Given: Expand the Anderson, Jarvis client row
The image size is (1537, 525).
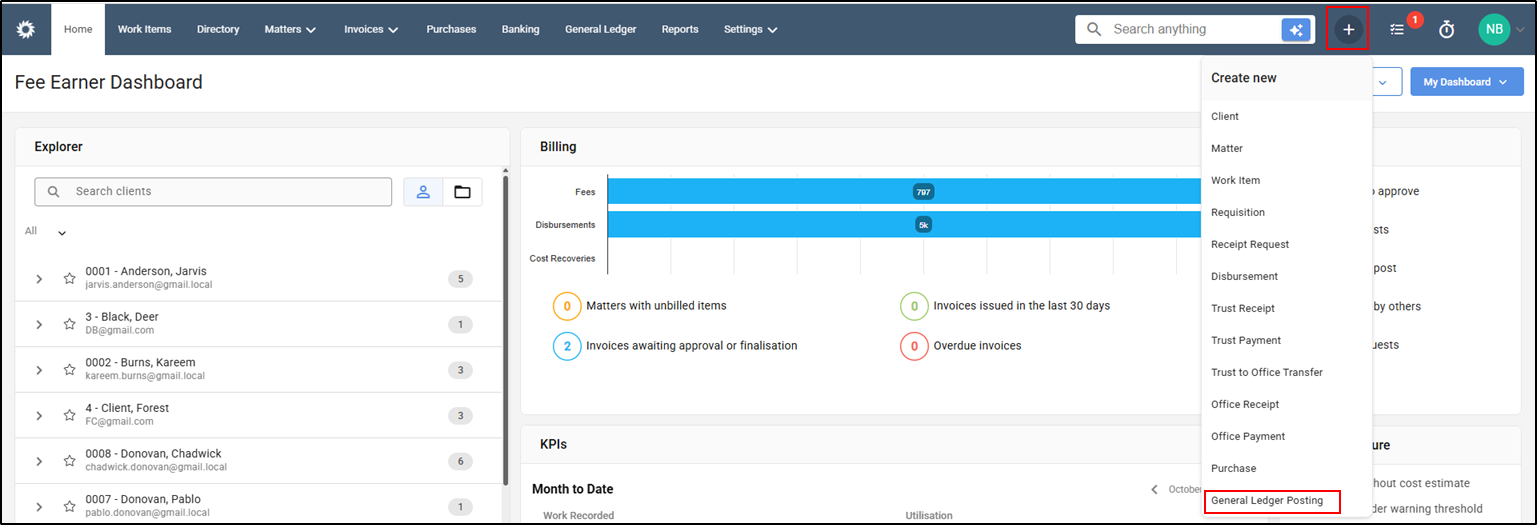Looking at the screenshot, I should click(39, 279).
